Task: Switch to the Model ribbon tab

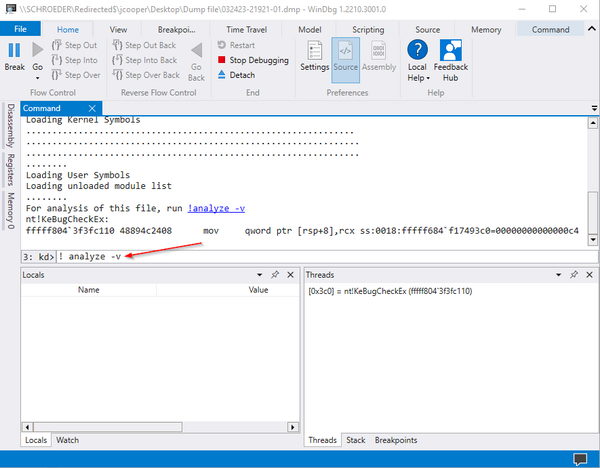Action: [x=310, y=29]
